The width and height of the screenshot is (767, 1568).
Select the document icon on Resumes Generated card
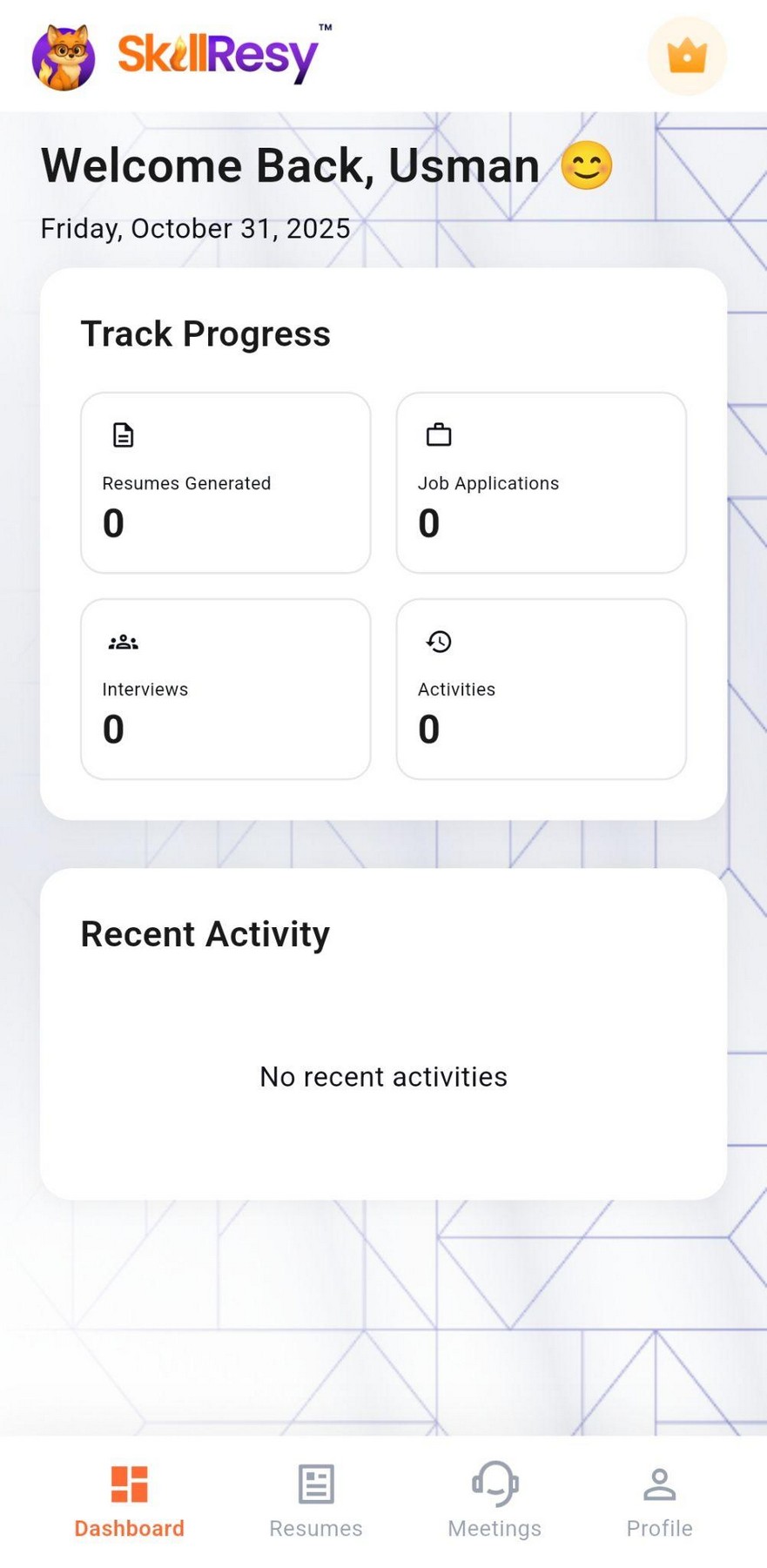[x=123, y=434]
